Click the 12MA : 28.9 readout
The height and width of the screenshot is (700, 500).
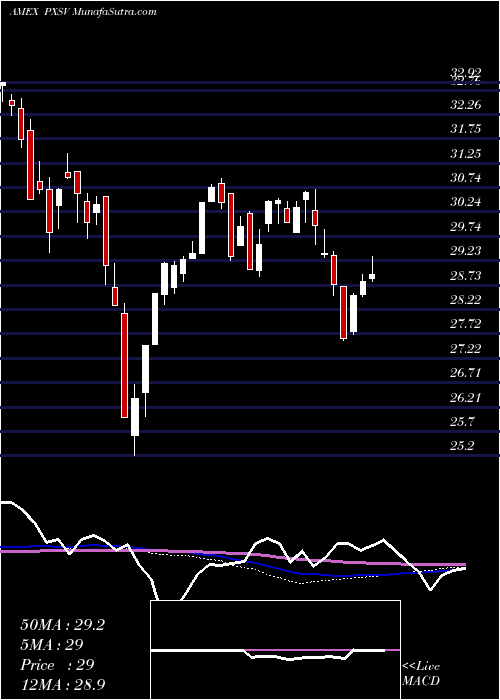[62, 684]
